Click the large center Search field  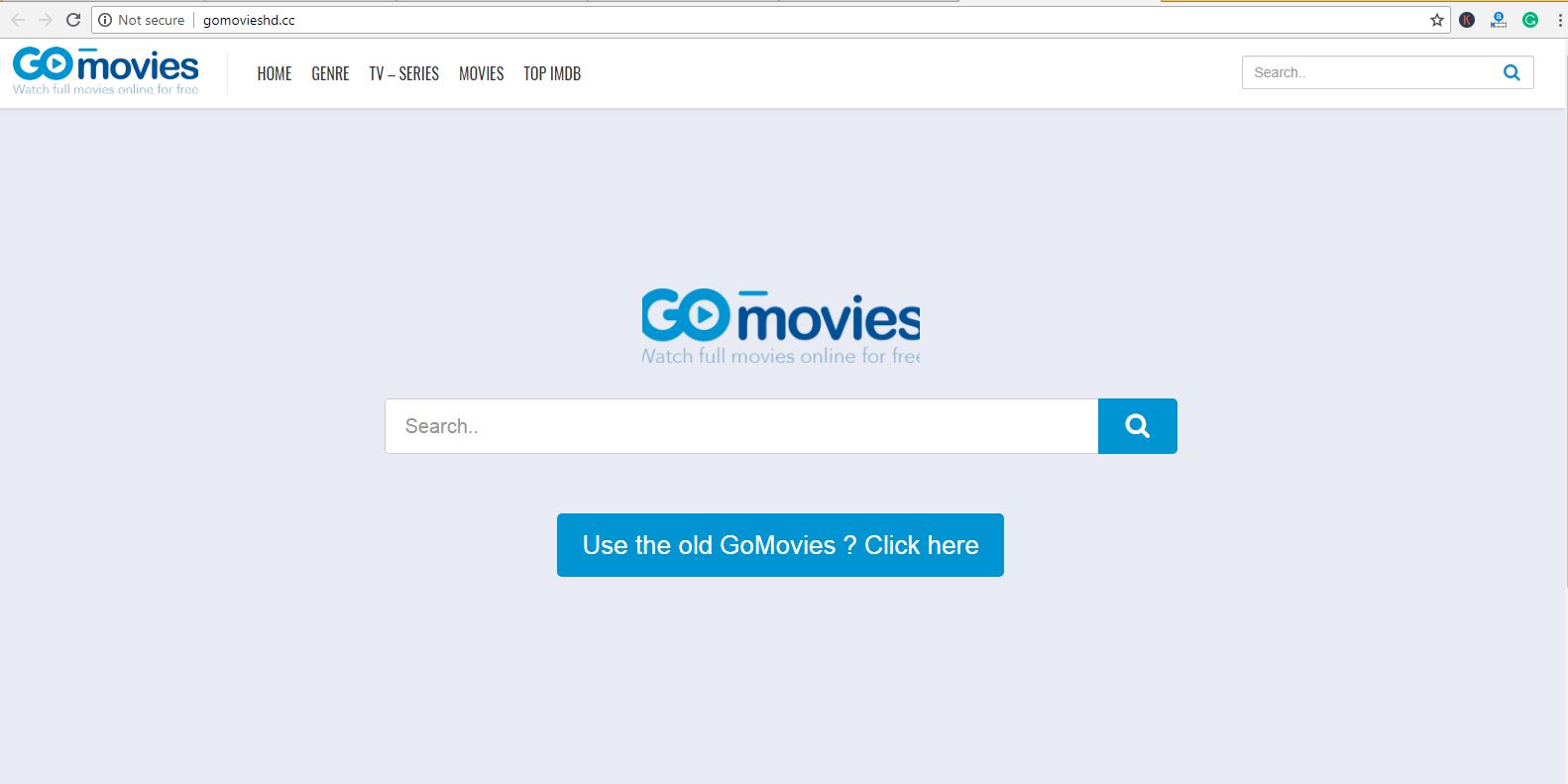pos(741,426)
